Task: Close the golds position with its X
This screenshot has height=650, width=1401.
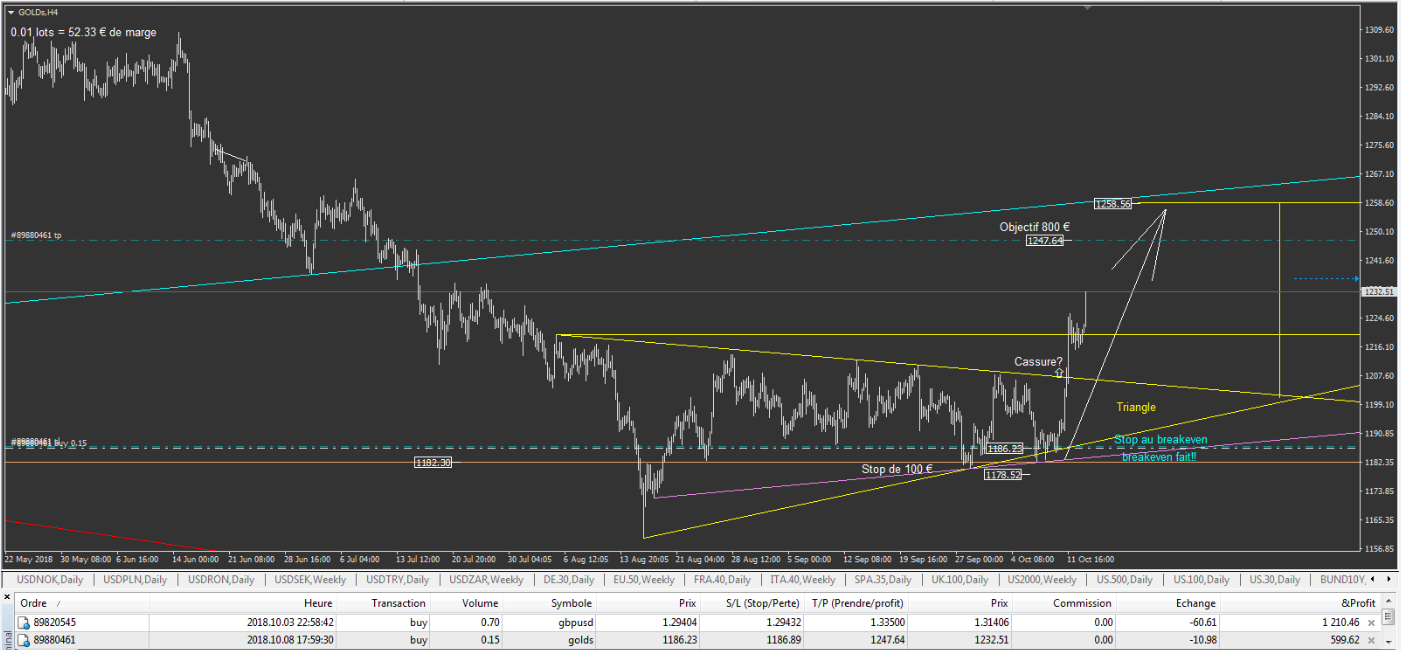Action: tap(1385, 640)
